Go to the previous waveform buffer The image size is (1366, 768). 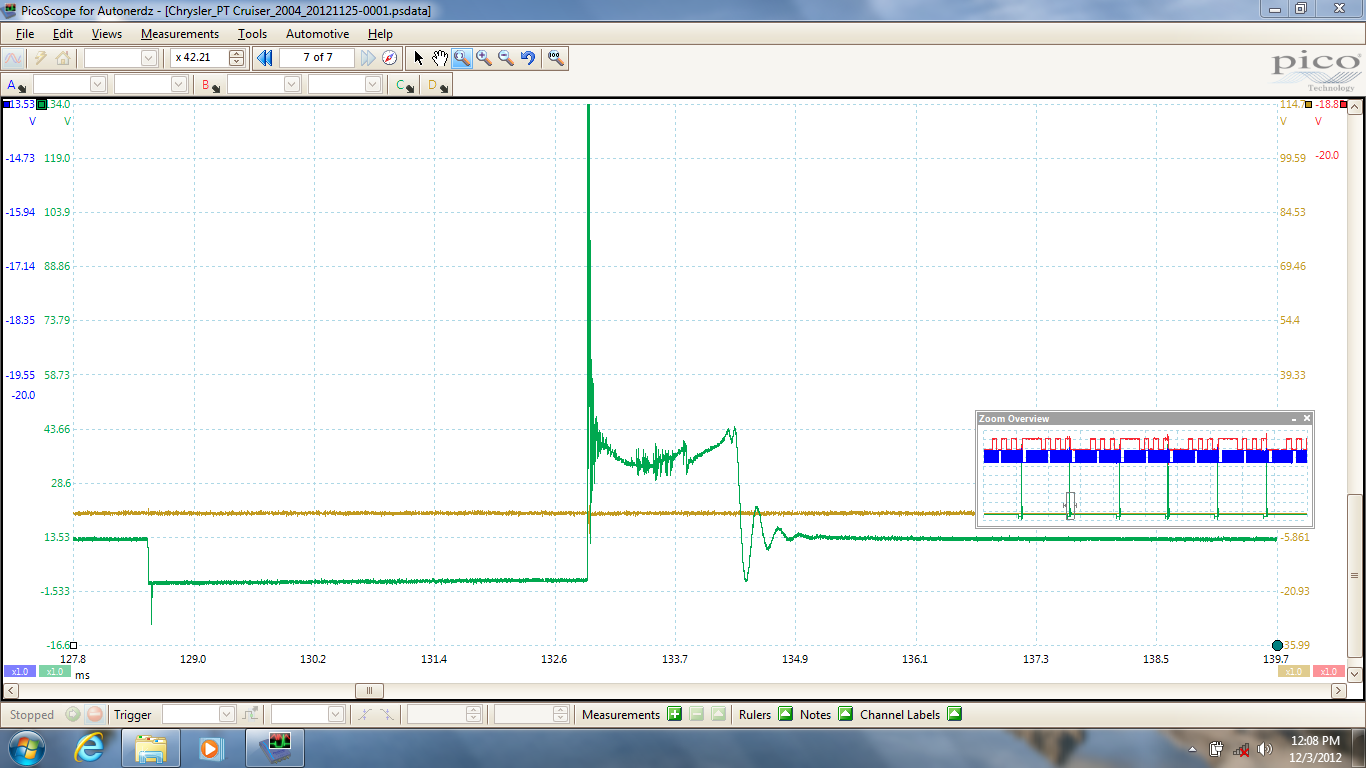[264, 57]
